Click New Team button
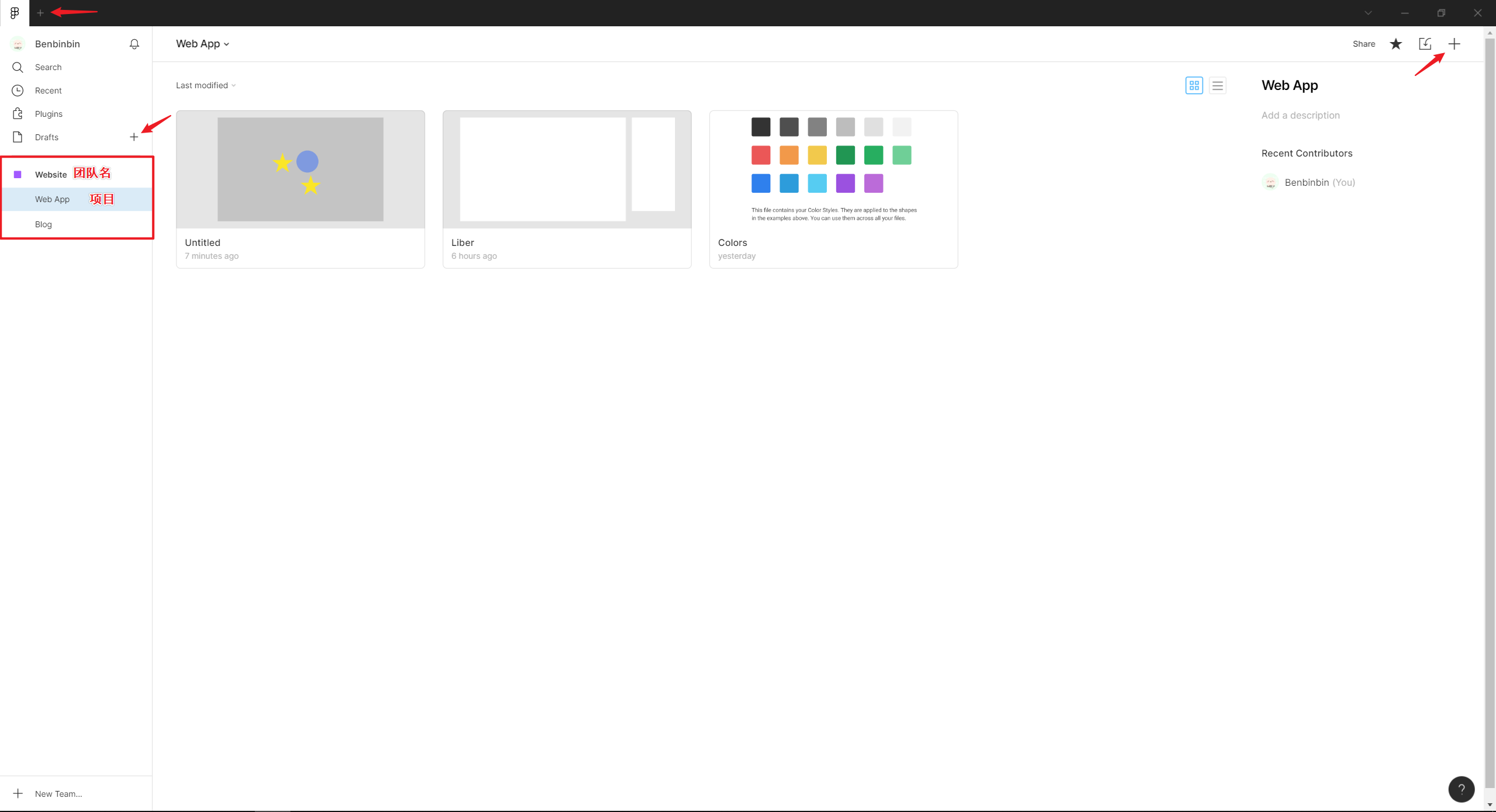 pyautogui.click(x=58, y=793)
